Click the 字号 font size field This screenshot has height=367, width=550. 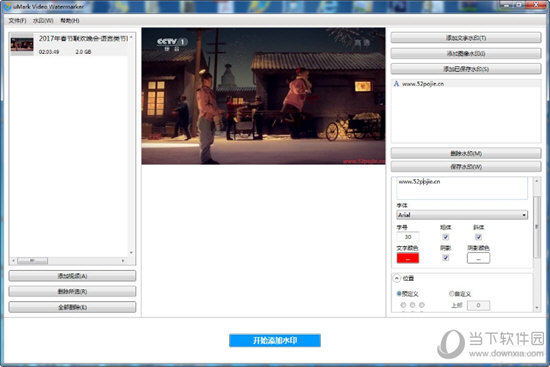tap(408, 237)
